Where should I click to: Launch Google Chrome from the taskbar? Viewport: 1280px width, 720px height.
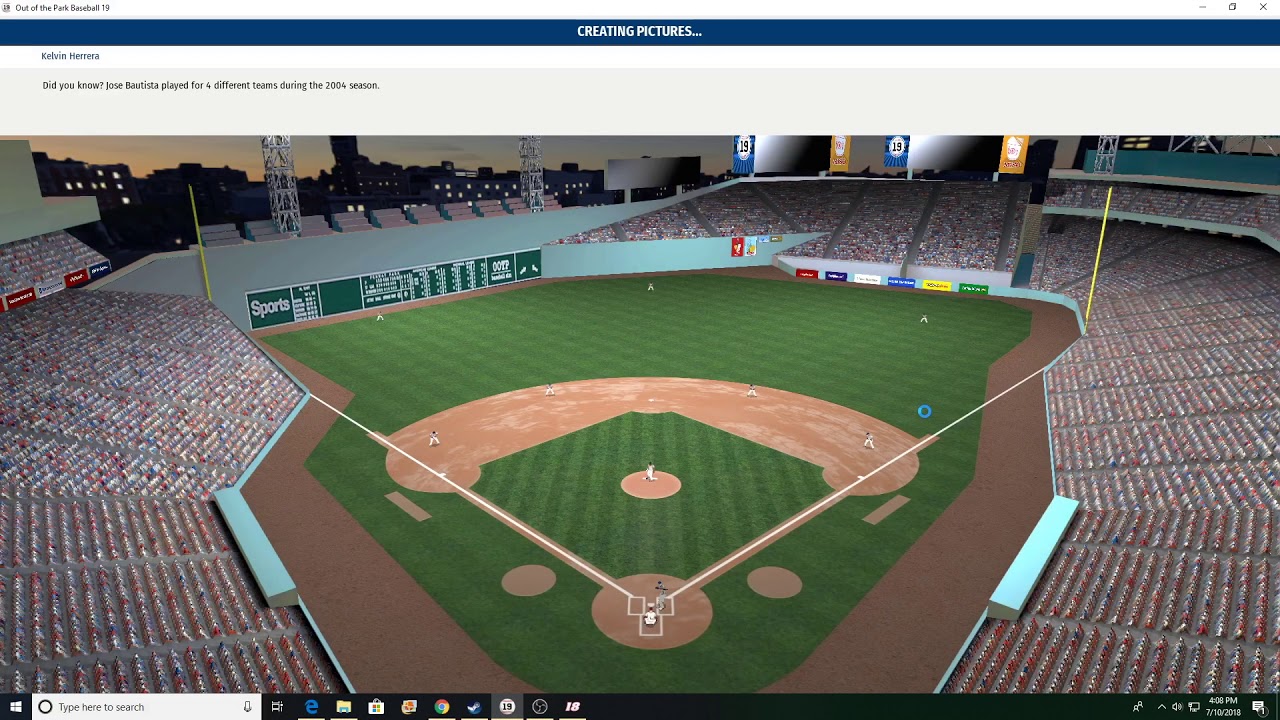(442, 707)
